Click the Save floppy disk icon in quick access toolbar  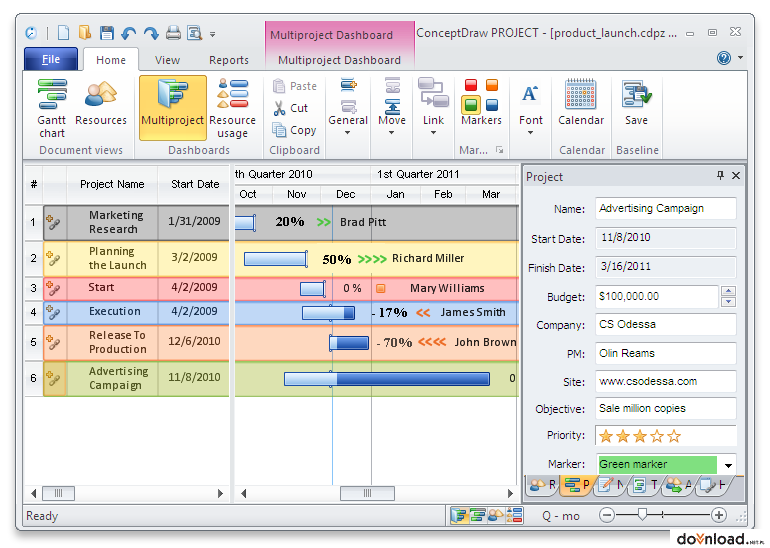pos(107,33)
